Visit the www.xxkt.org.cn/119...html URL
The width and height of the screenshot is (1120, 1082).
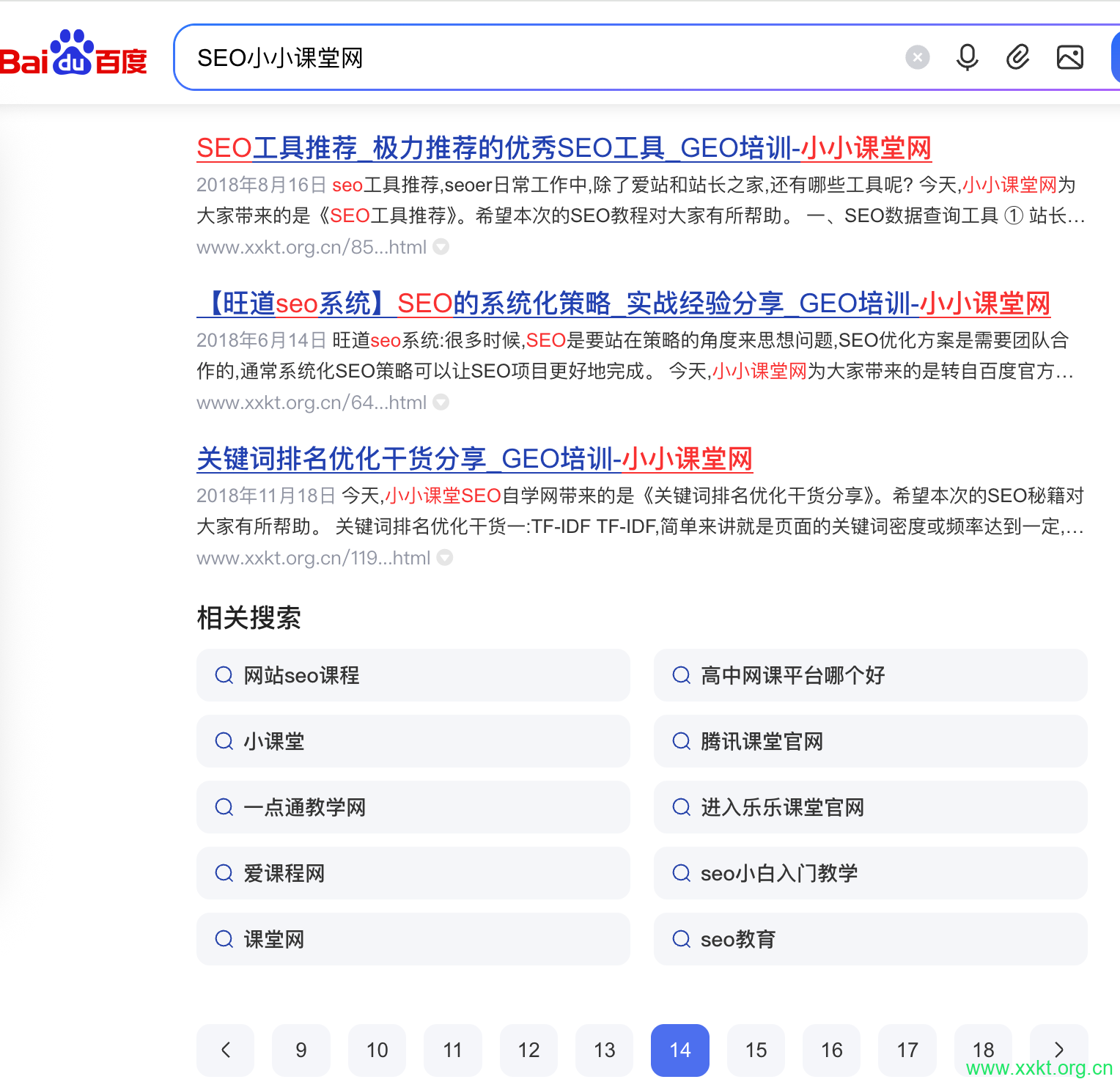(x=313, y=558)
